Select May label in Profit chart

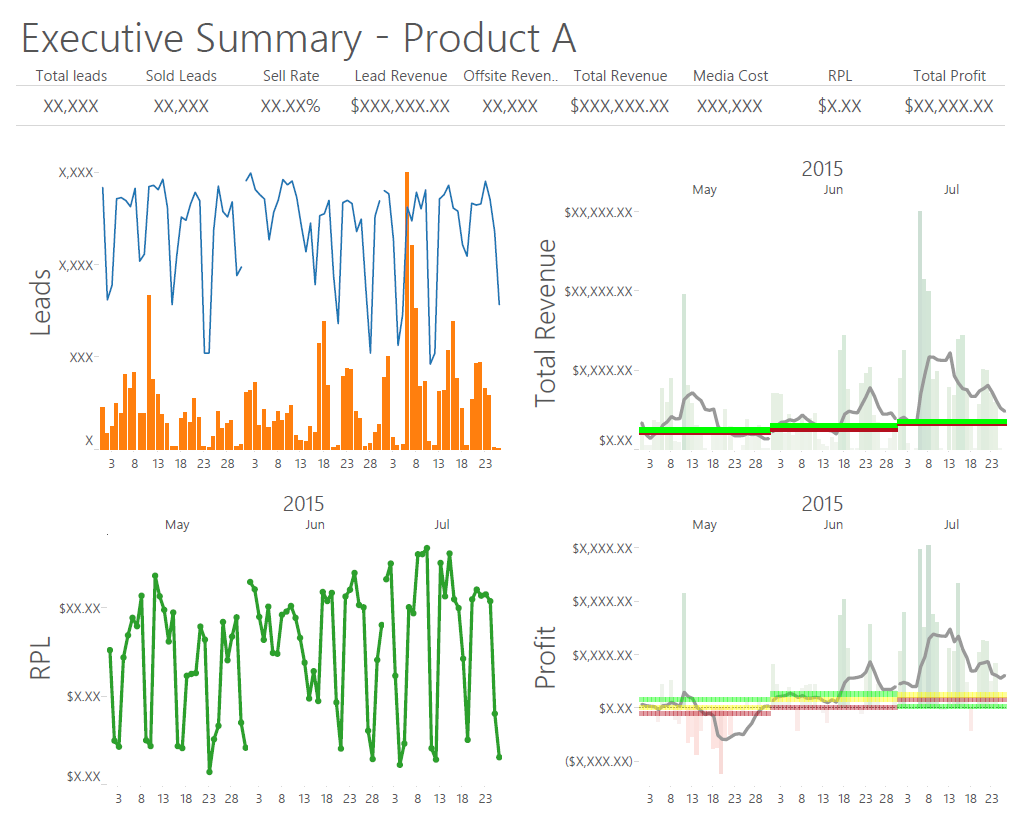pyautogui.click(x=705, y=525)
